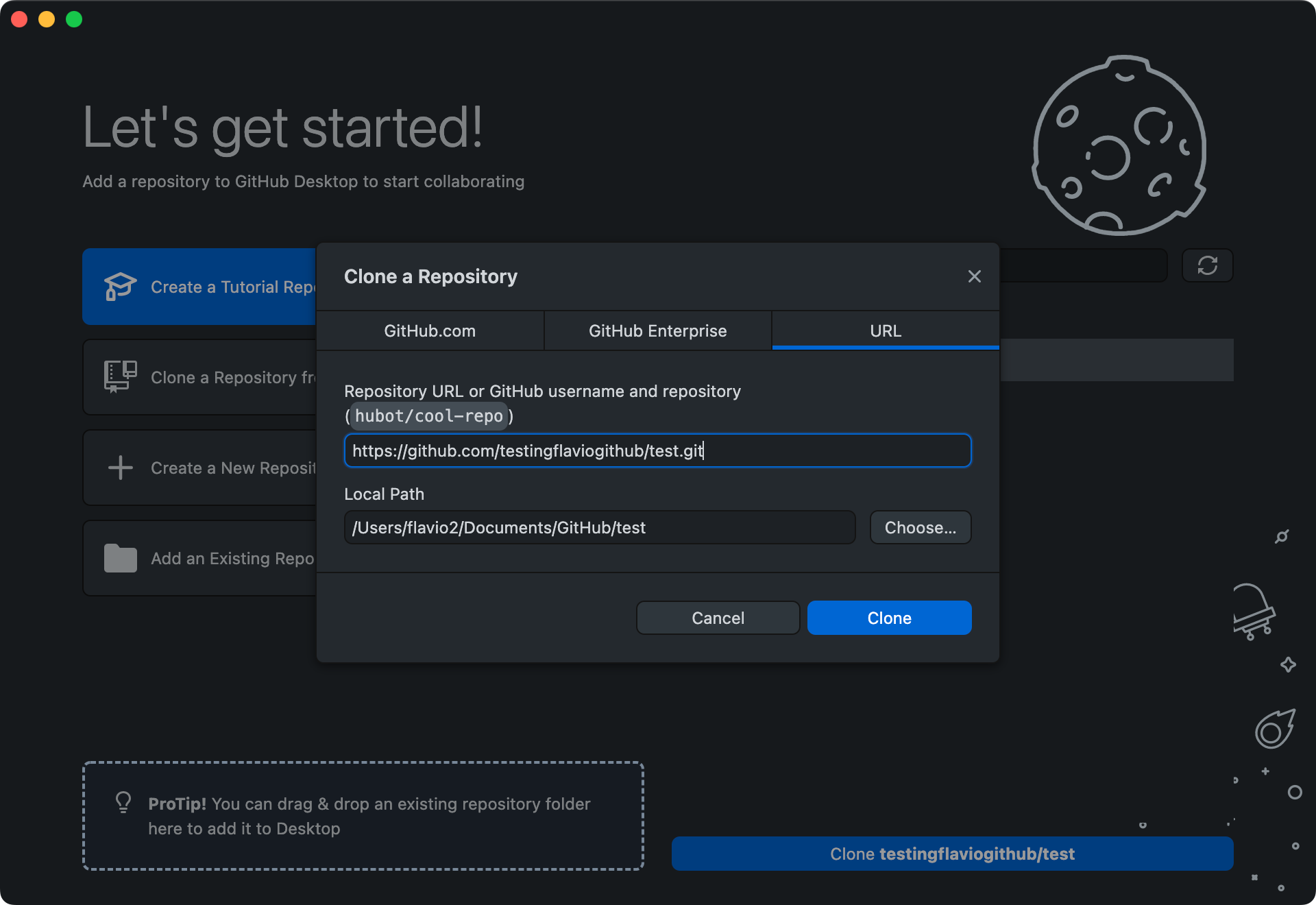Select the Create a Tutorial Repository option
Image resolution: width=1316 pixels, height=905 pixels.
coord(206,287)
